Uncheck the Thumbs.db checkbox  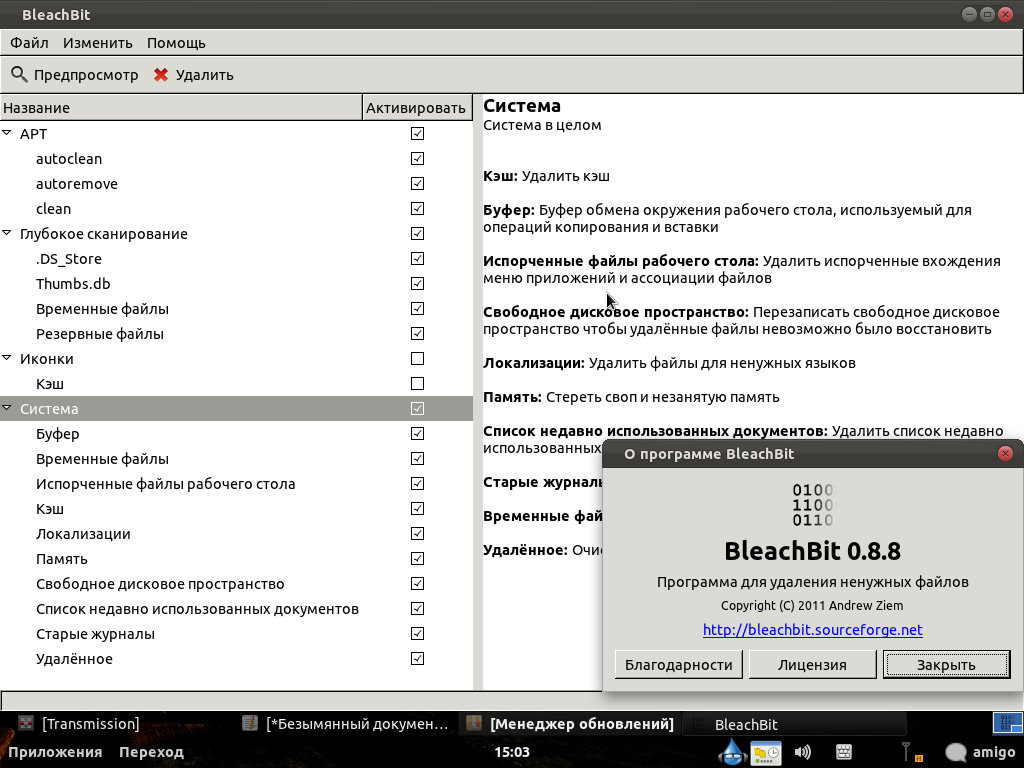[417, 283]
